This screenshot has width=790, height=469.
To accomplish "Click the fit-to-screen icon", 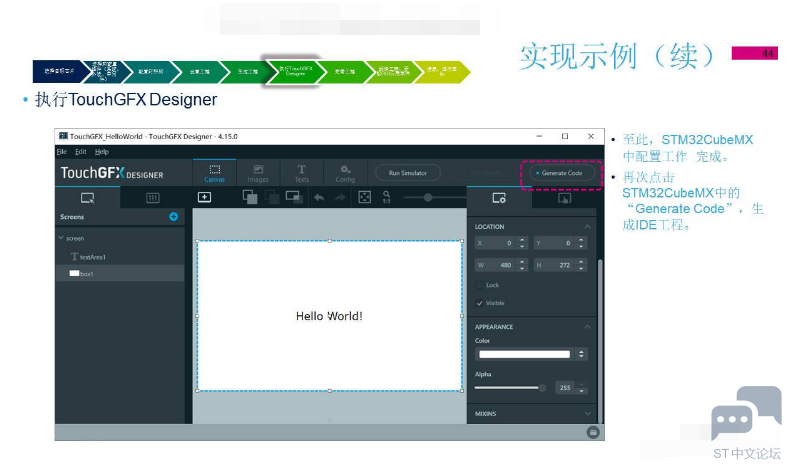I will point(364,197).
